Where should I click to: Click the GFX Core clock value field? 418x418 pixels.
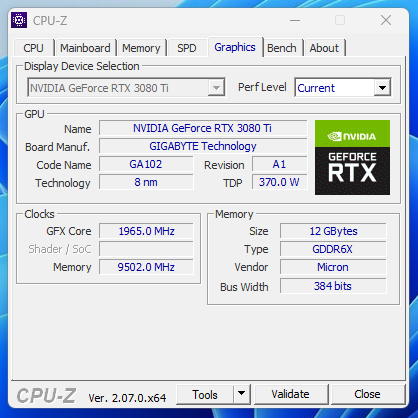(x=146, y=231)
